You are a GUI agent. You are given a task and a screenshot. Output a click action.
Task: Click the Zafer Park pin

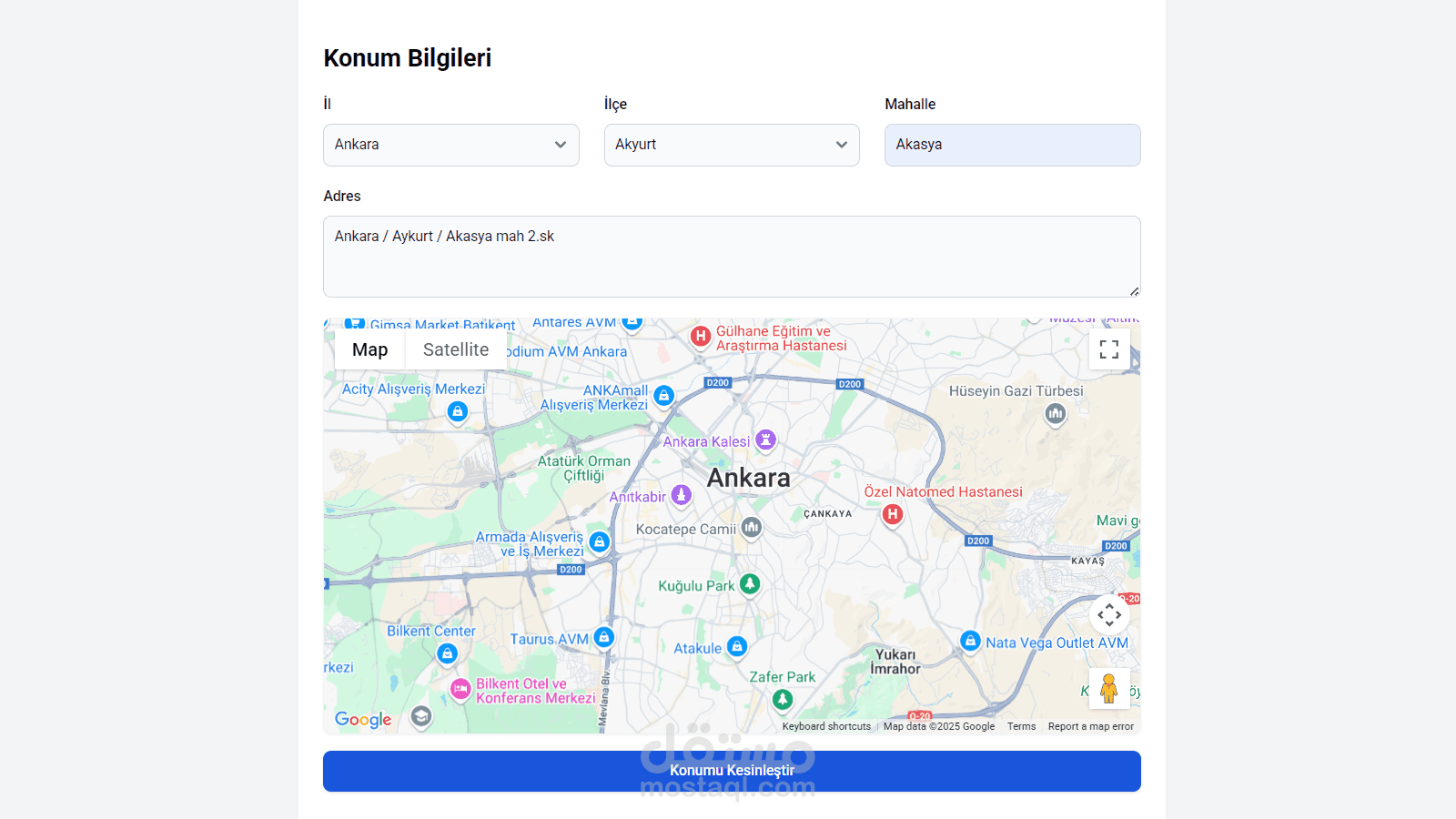pyautogui.click(x=783, y=700)
